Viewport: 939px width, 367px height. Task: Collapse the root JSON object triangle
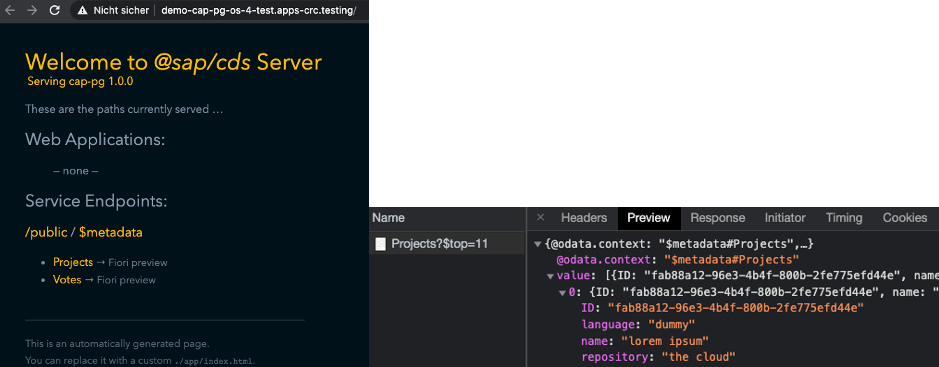click(x=538, y=244)
